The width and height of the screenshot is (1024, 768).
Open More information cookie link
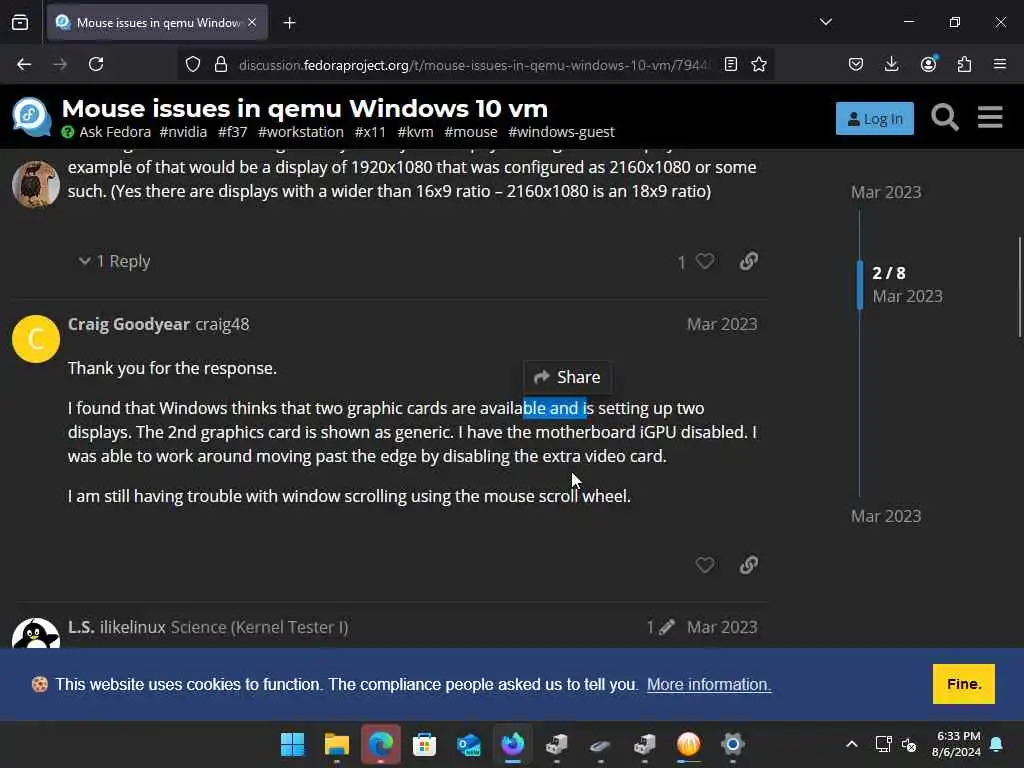pyautogui.click(x=709, y=684)
